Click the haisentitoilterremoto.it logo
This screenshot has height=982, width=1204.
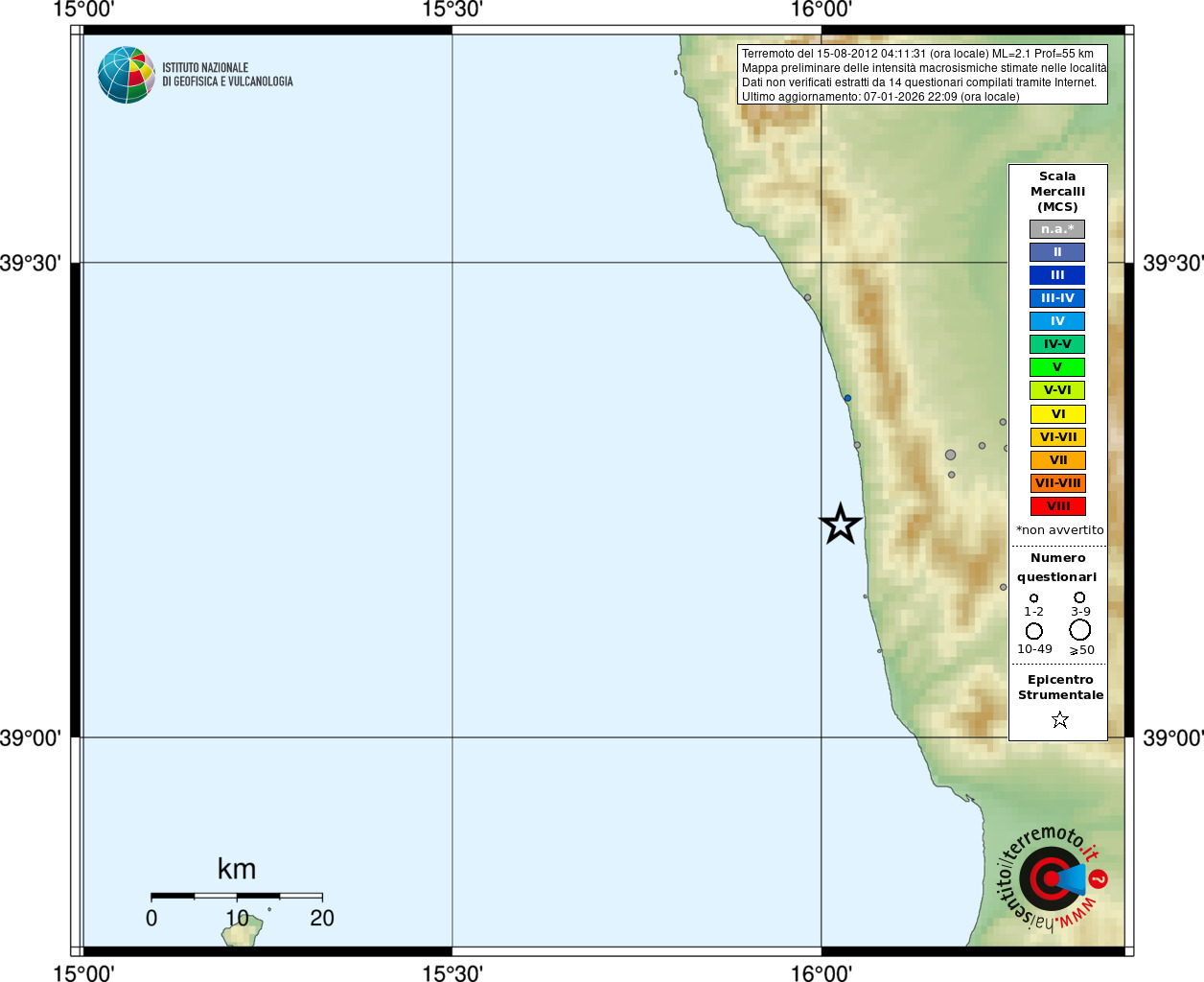click(1053, 877)
